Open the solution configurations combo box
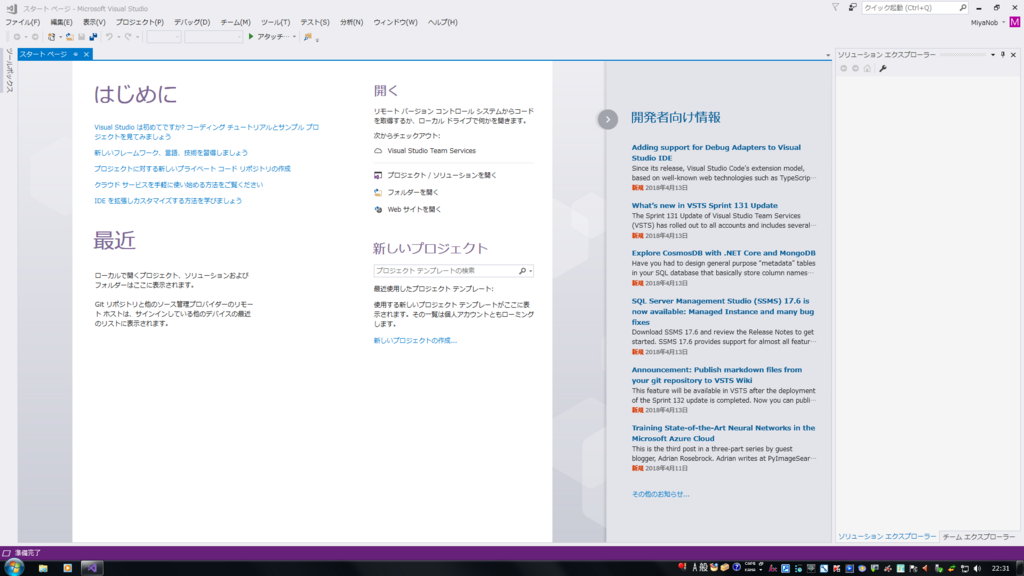This screenshot has height=576, width=1024. (x=163, y=37)
